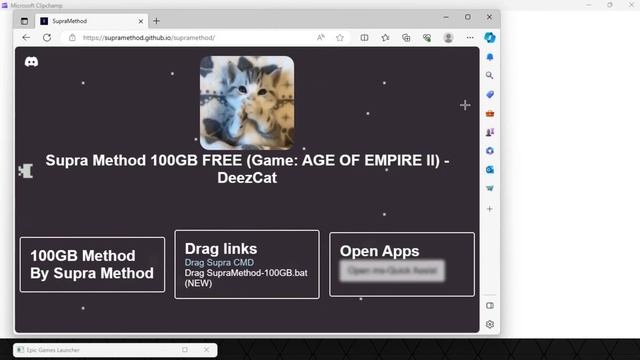Launch Copilot from Edge sidebar
This screenshot has width=640, height=360.
[490, 38]
